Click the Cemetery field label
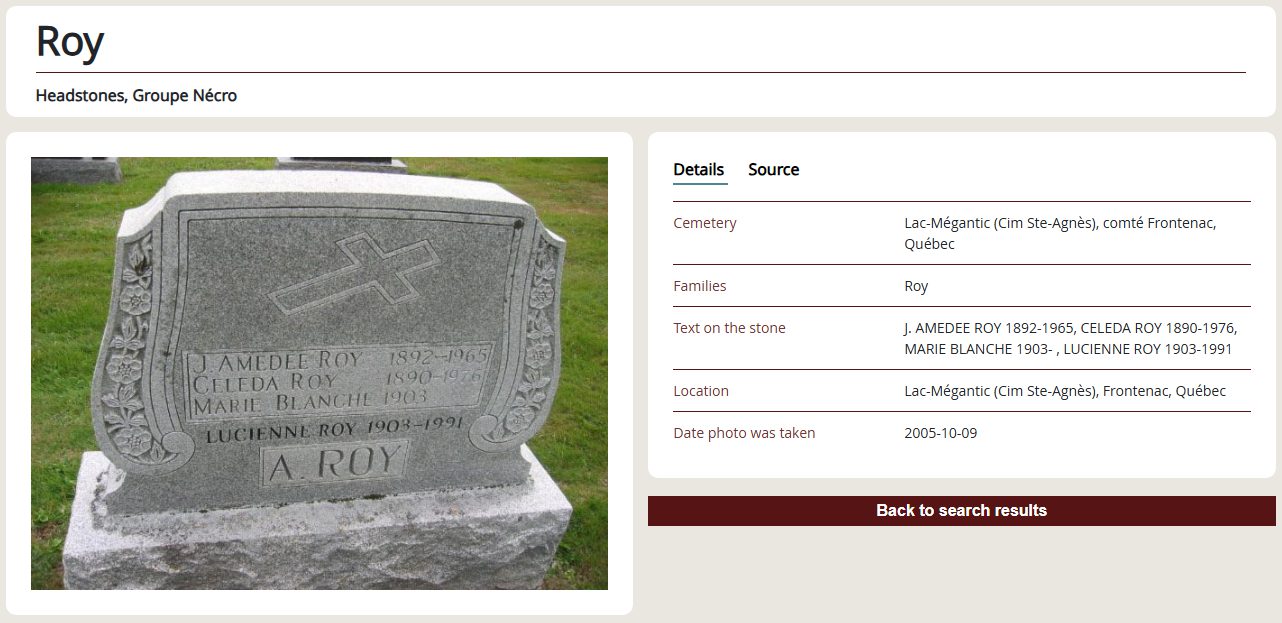The image size is (1282, 623). (x=705, y=223)
